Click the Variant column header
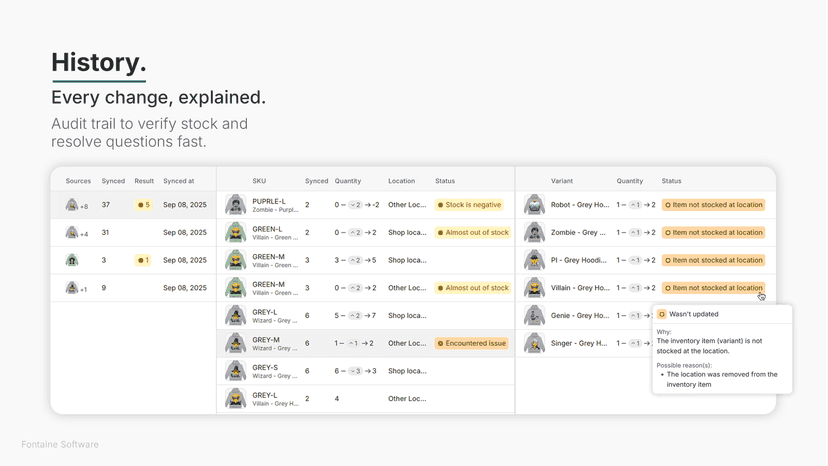Viewport: 828px width, 466px height. [562, 181]
